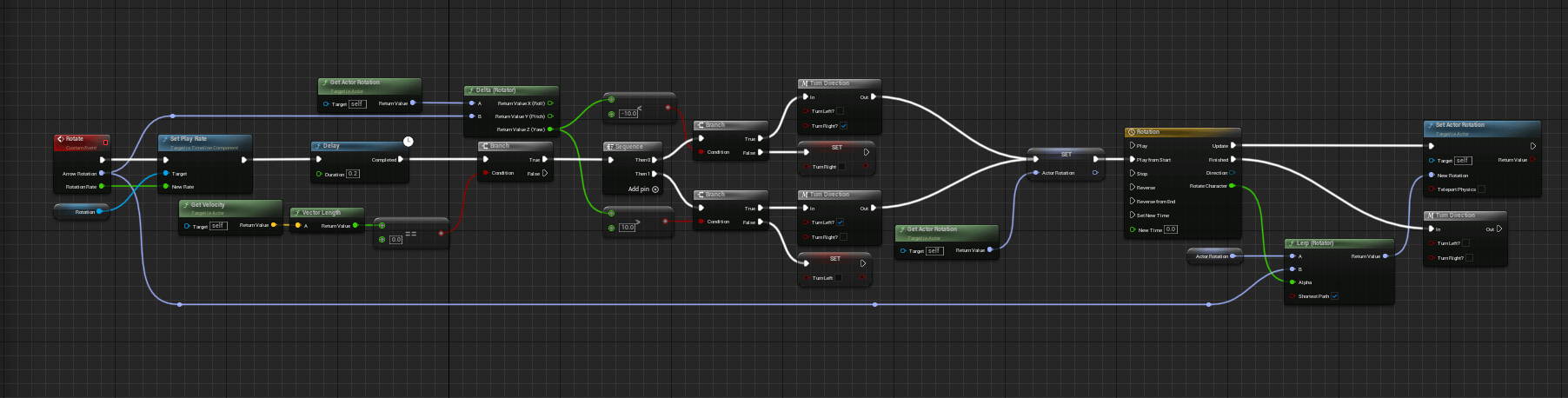This screenshot has width=1568, height=398.
Task: Click the Update exec pin on Rotation timeline
Action: 1233,146
